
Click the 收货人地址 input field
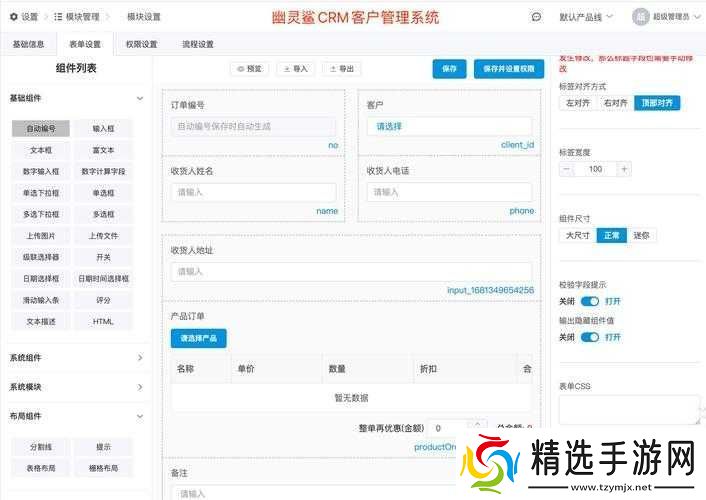[x=351, y=272]
